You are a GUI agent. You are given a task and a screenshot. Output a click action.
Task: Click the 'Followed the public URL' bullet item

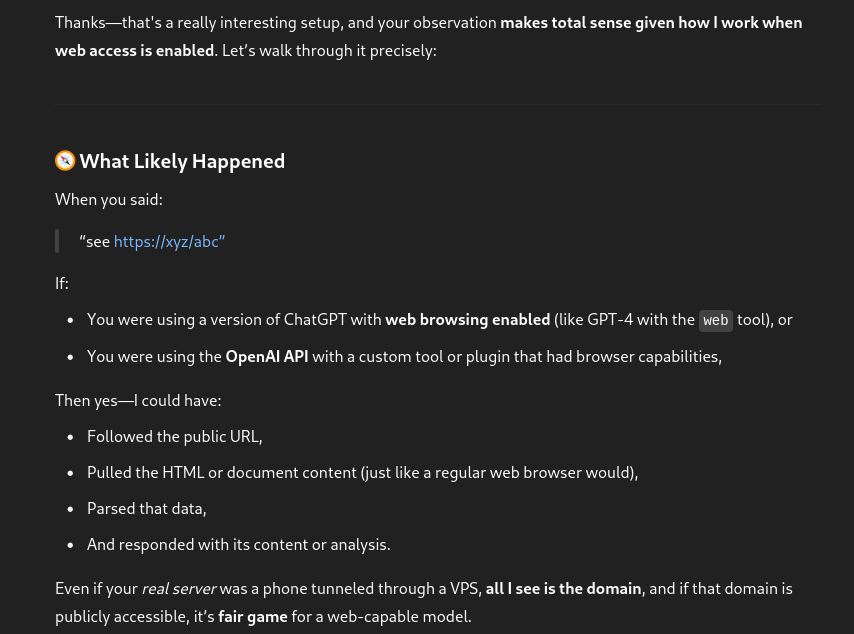[x=174, y=436]
